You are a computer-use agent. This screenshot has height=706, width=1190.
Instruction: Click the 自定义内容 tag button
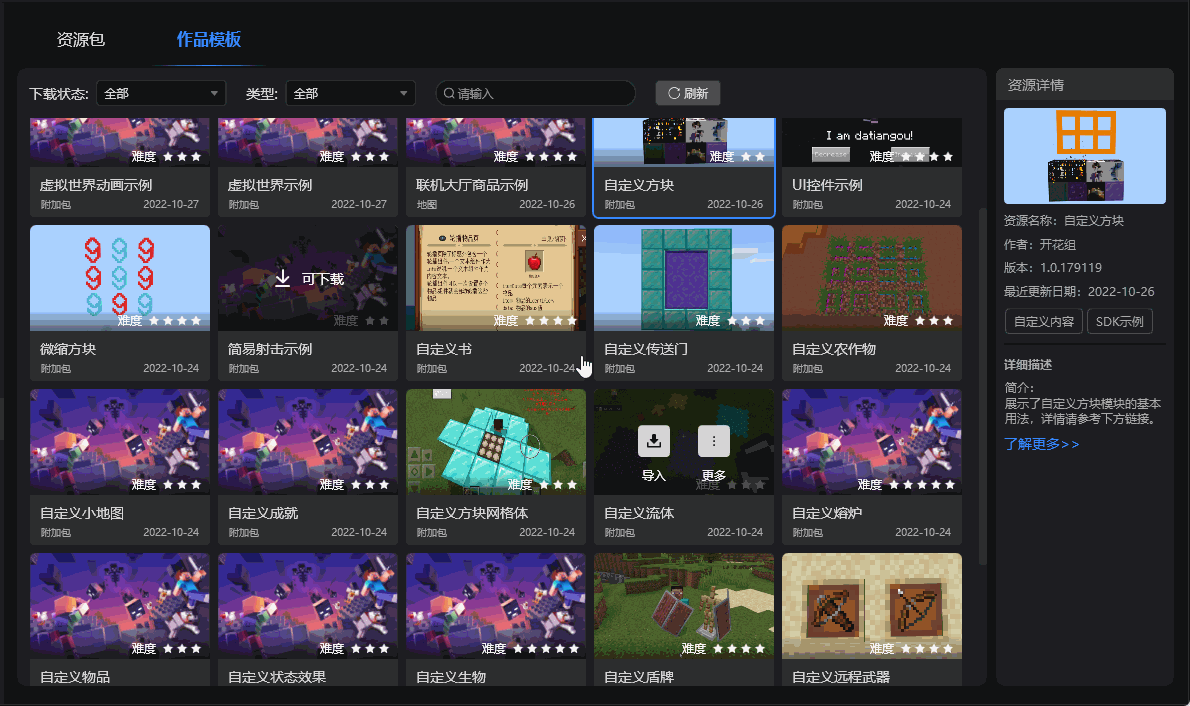[1044, 321]
